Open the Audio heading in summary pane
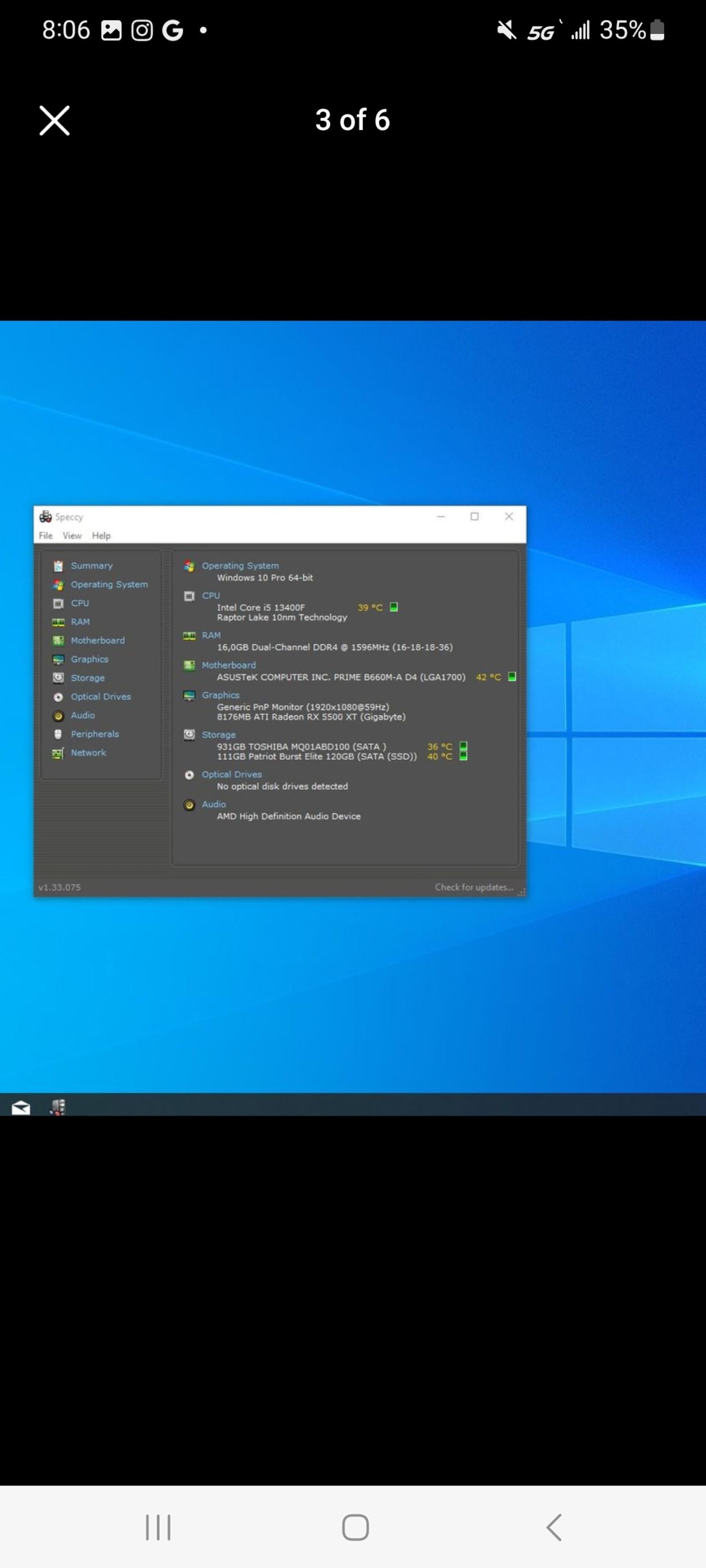Image resolution: width=706 pixels, height=1568 pixels. point(214,804)
